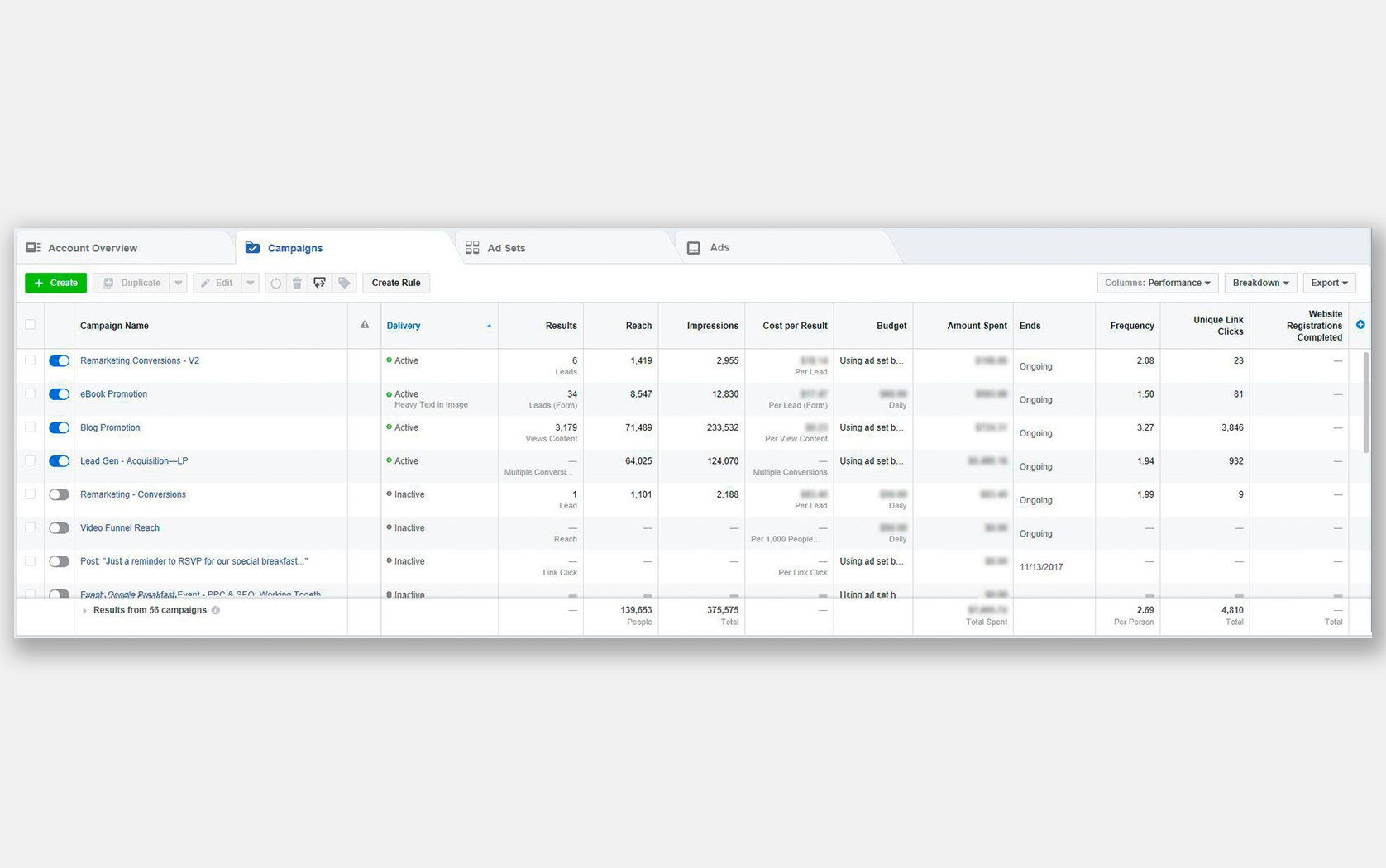Open the Breakdown dropdown
This screenshot has width=1386, height=868.
tap(1260, 283)
